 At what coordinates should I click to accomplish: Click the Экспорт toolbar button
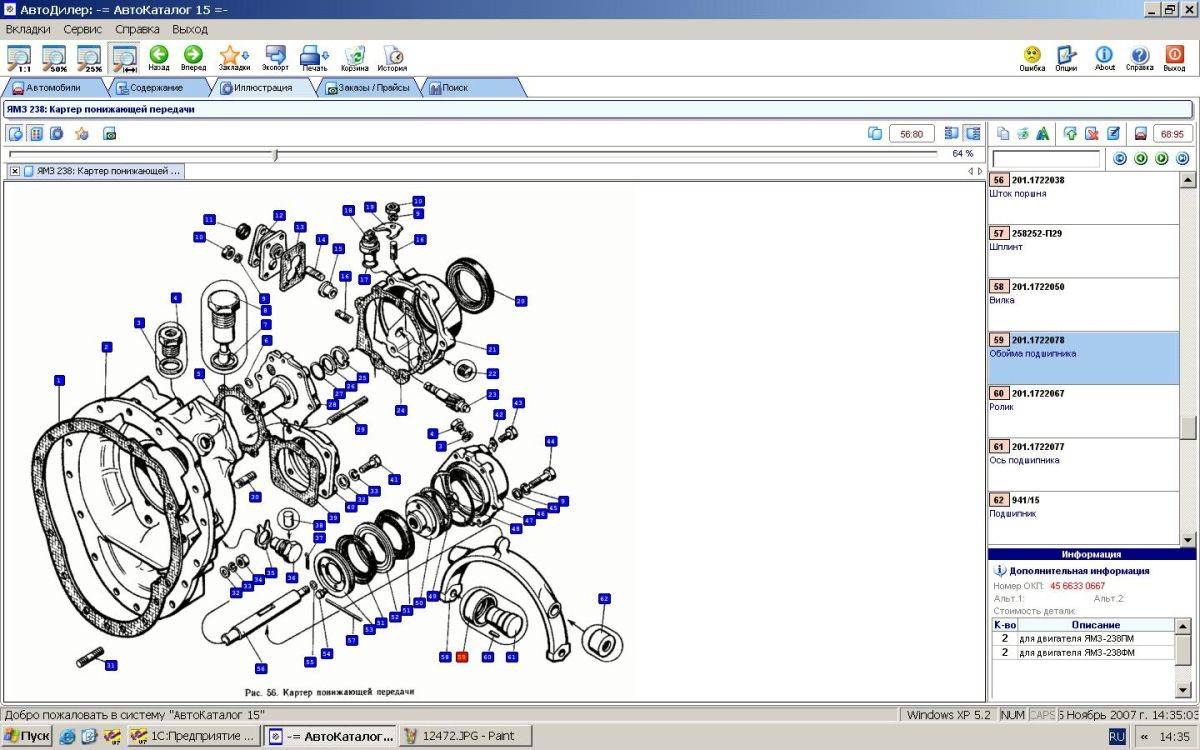[x=275, y=58]
